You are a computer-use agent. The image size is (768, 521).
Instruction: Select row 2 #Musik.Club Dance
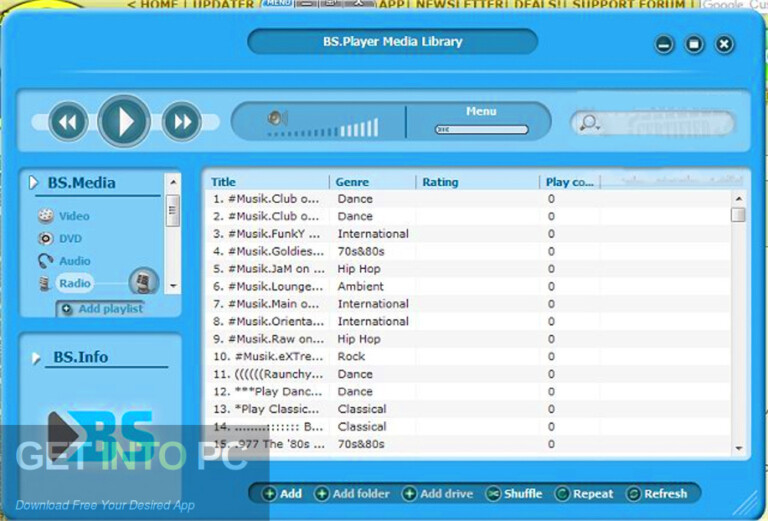(468, 216)
